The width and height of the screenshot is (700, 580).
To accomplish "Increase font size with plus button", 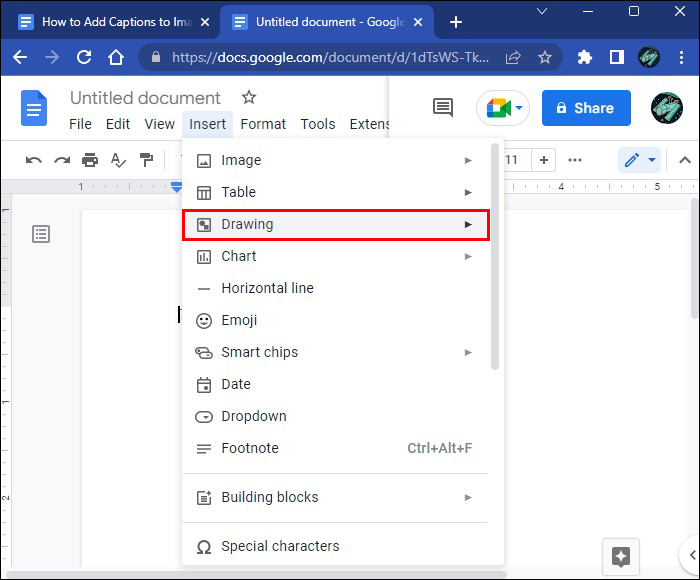I will click(544, 160).
